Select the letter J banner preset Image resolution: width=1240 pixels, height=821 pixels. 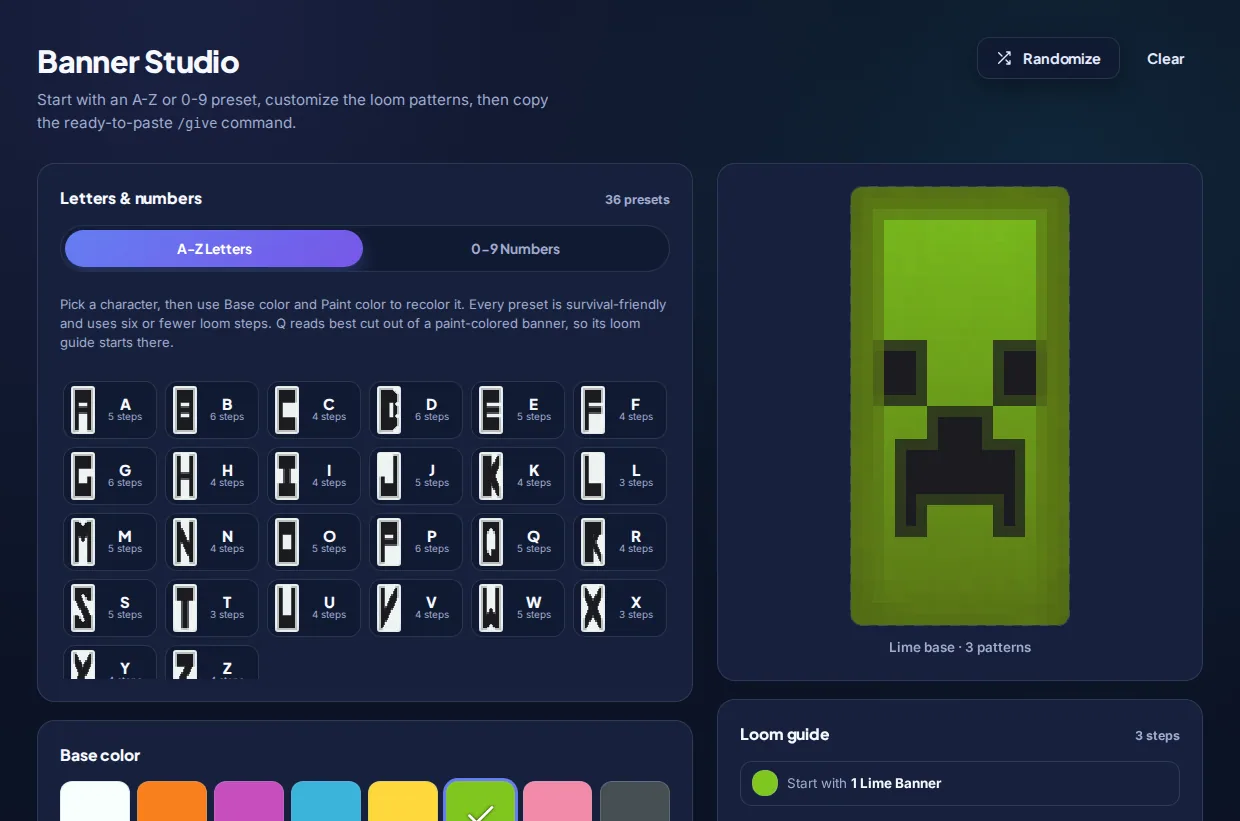416,476
